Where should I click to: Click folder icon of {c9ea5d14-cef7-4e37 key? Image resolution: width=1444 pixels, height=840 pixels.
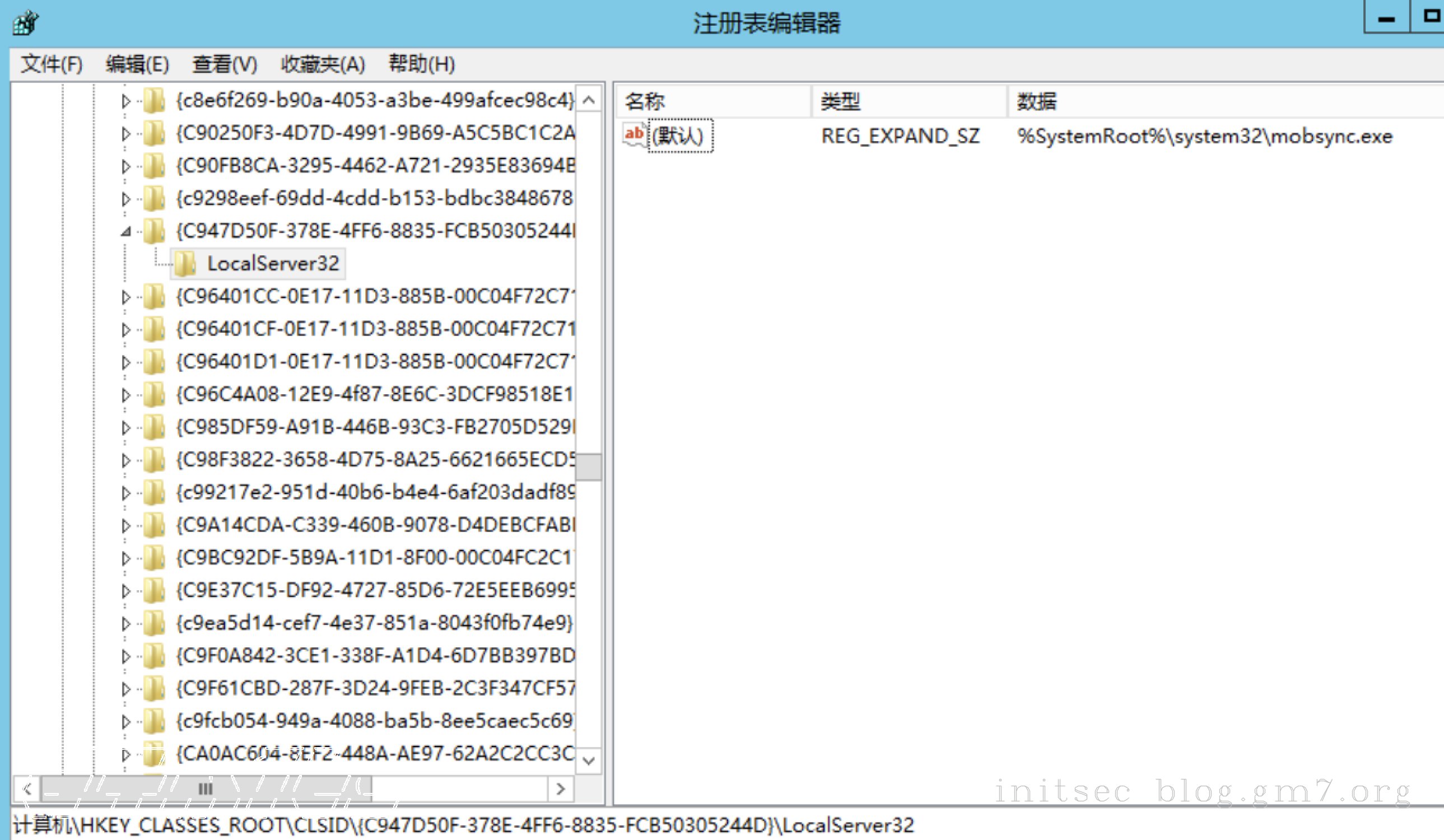[153, 623]
